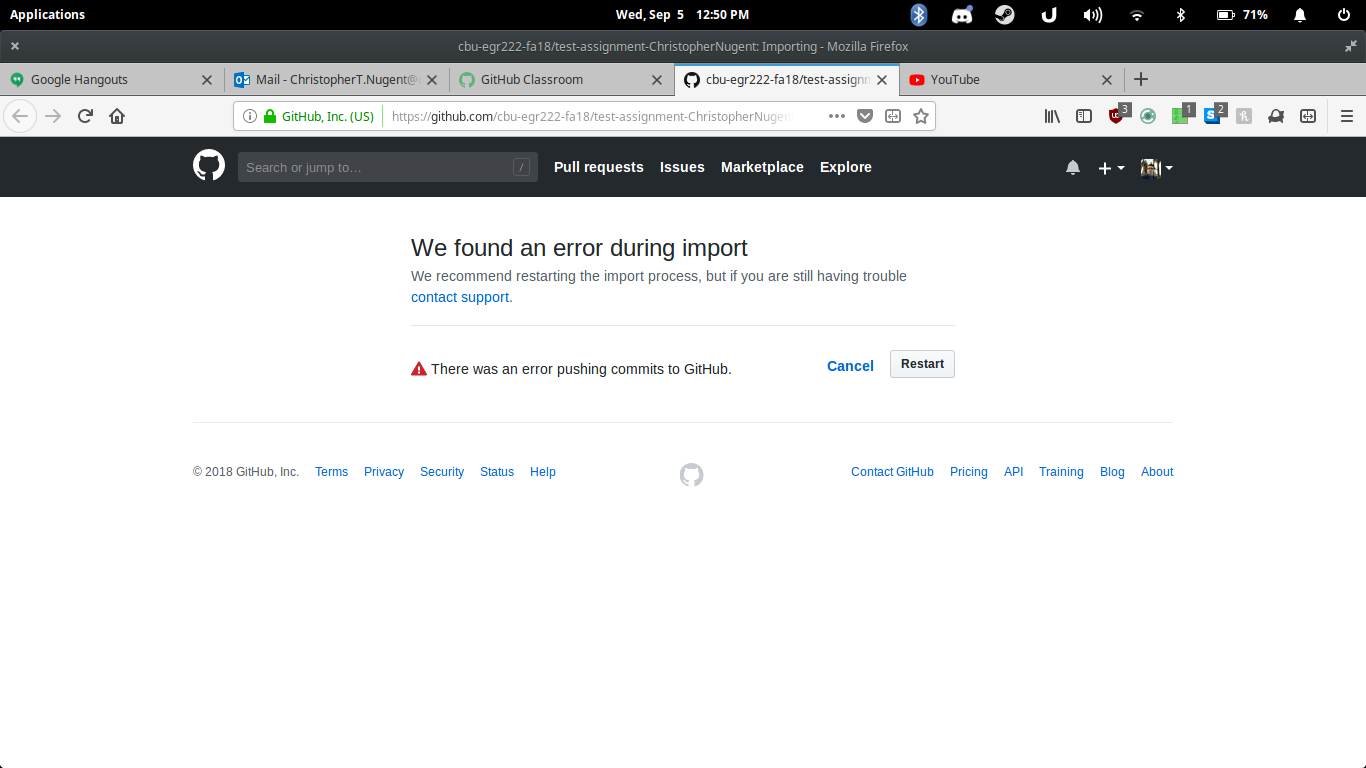The width and height of the screenshot is (1366, 768).
Task: Open Steam tray icon
Action: [1005, 15]
